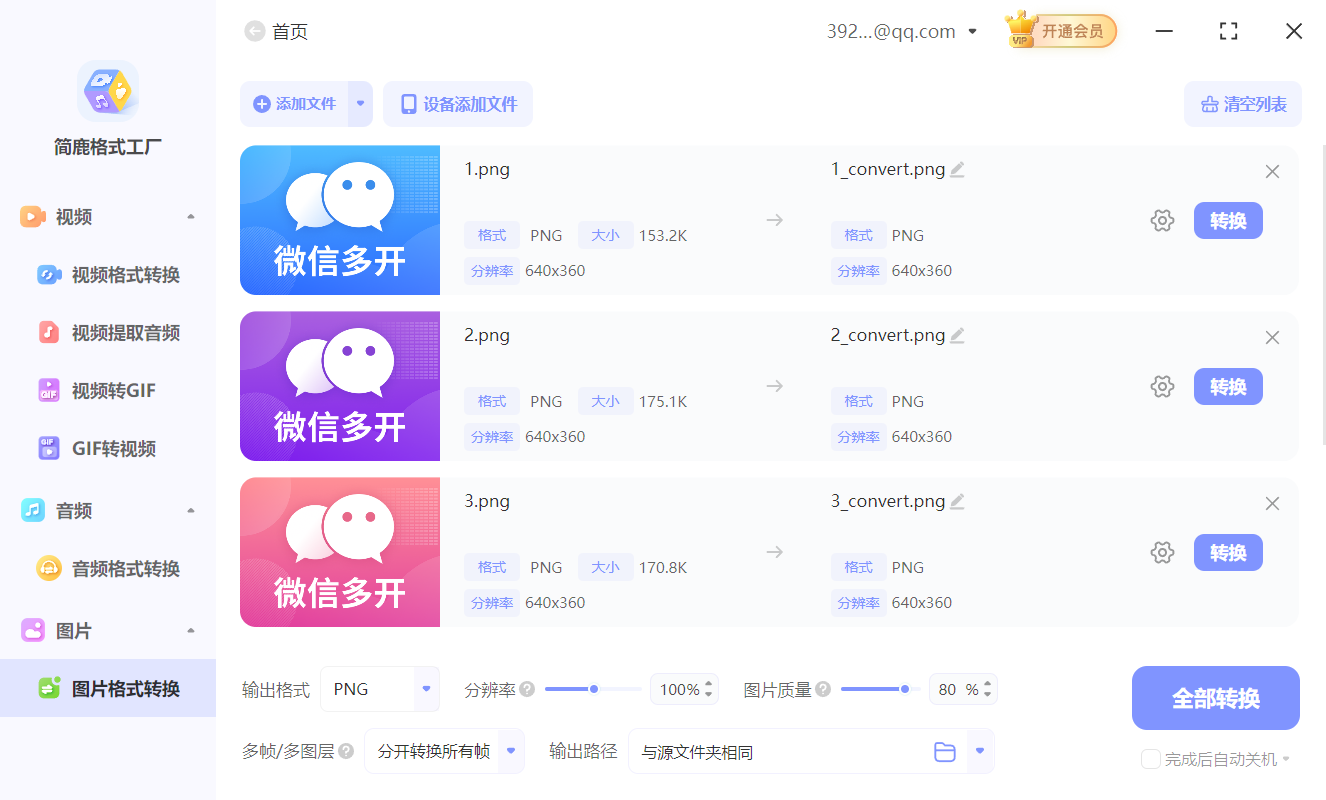Adjust the 图片质量 quality slider
Image resolution: width=1326 pixels, height=800 pixels.
904,689
